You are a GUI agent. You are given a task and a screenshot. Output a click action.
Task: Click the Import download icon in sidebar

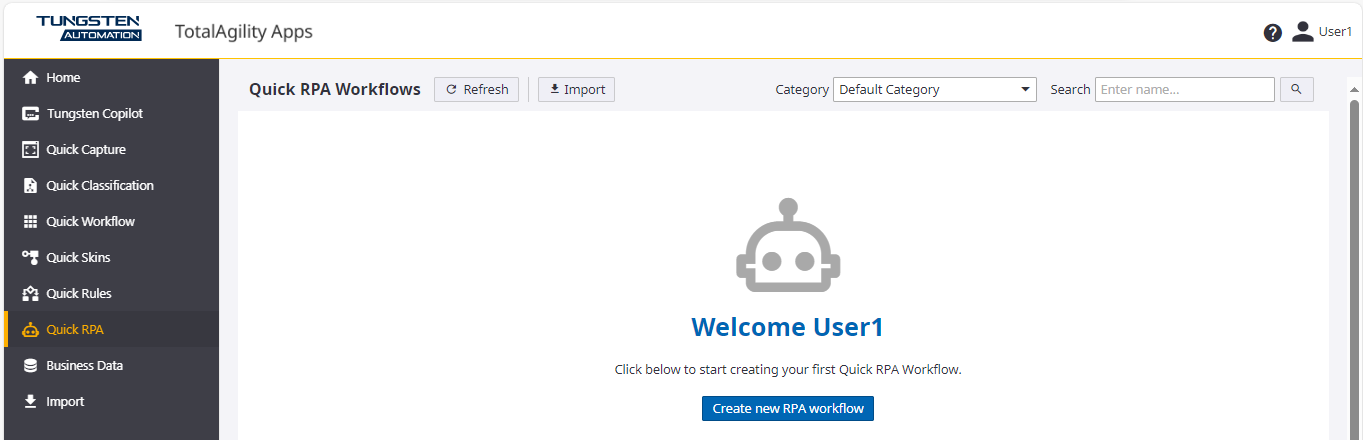[x=30, y=402]
